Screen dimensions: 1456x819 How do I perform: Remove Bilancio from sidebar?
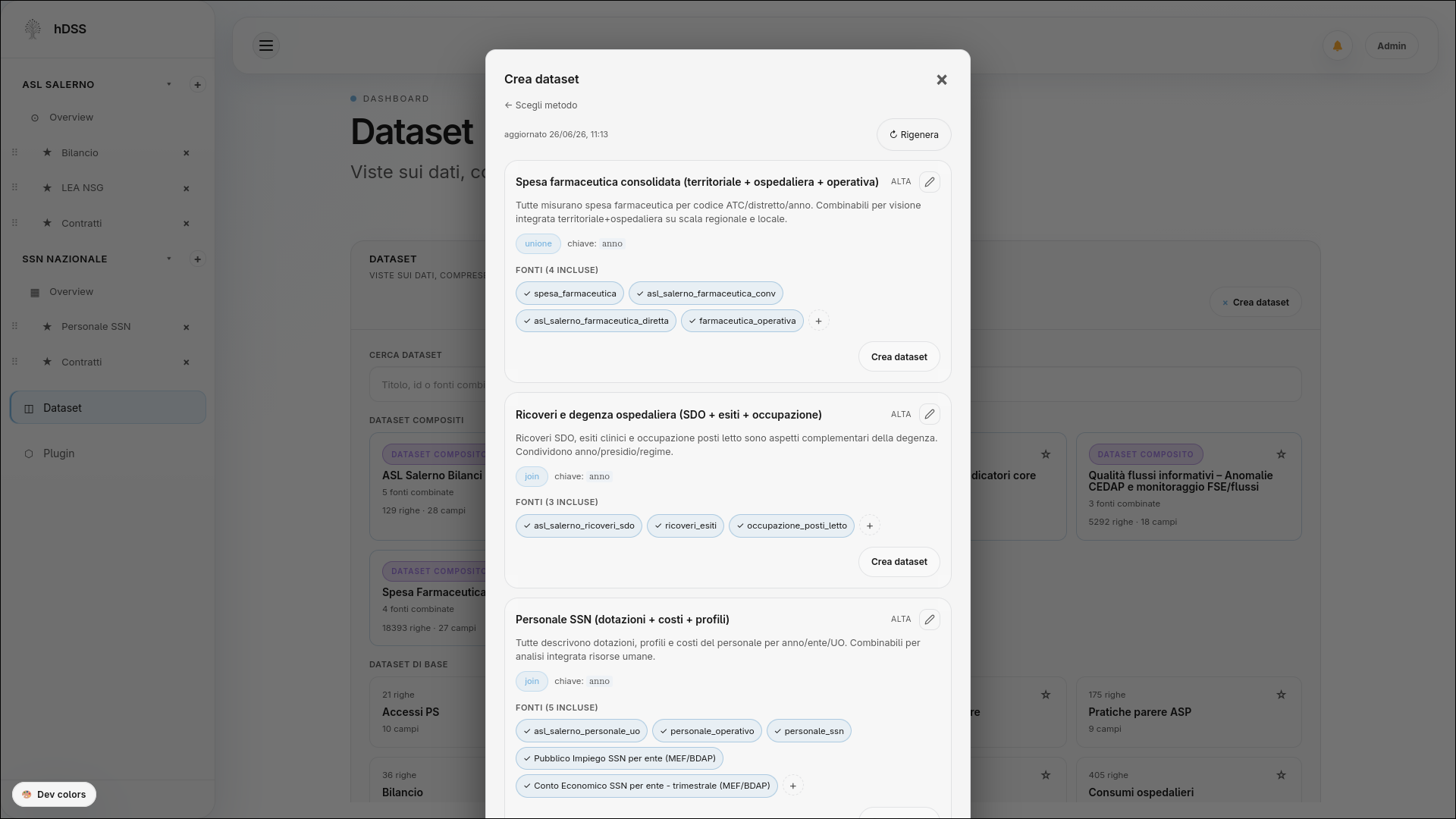point(187,153)
